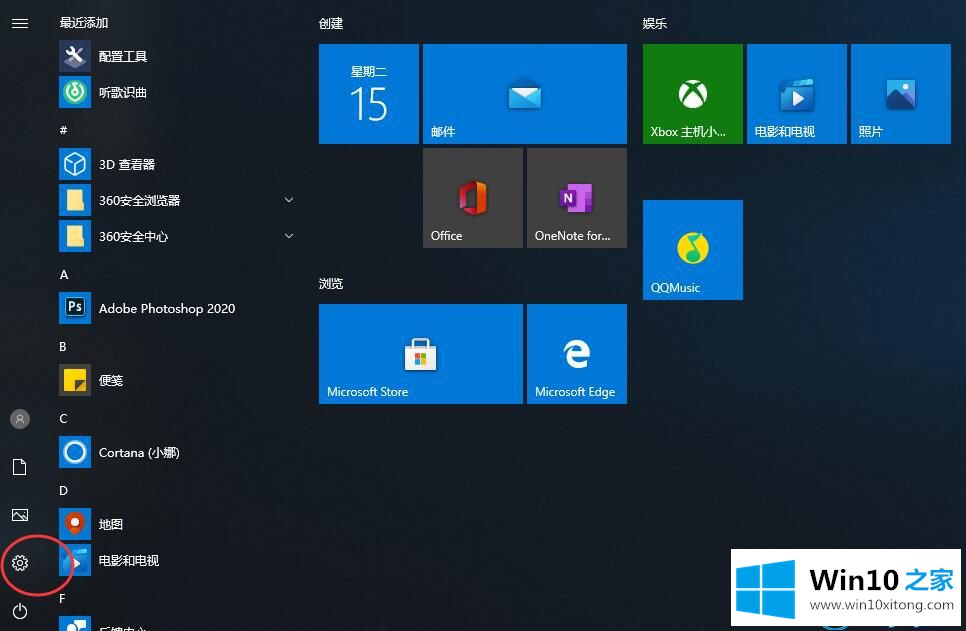This screenshot has width=966, height=631.
Task: Open Documents icon in Start sidebar
Action: click(20, 467)
